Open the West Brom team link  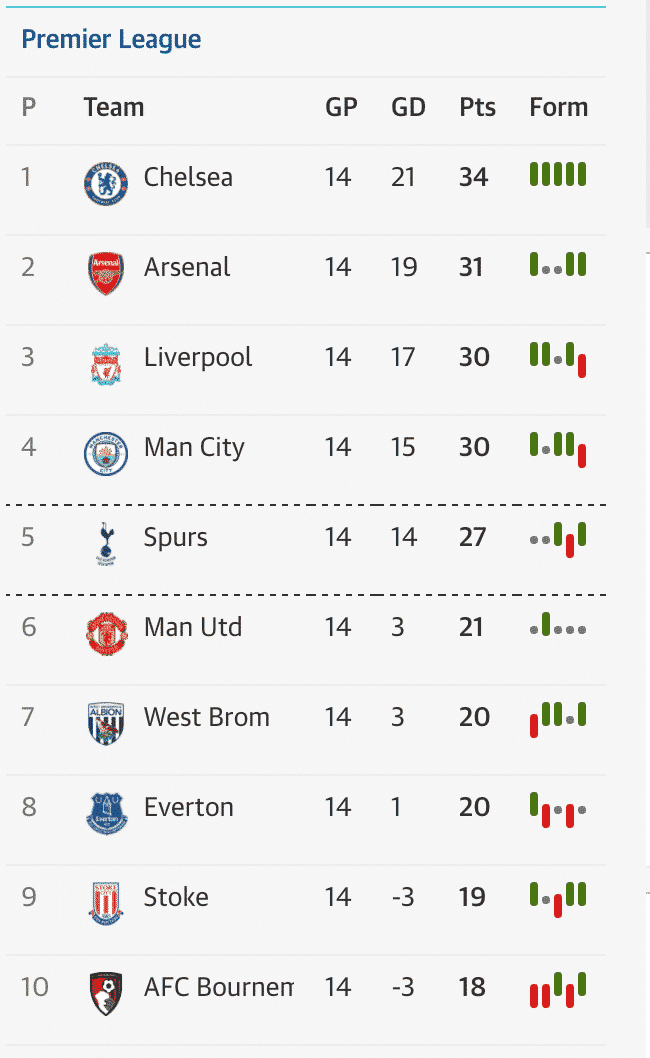[x=206, y=717]
